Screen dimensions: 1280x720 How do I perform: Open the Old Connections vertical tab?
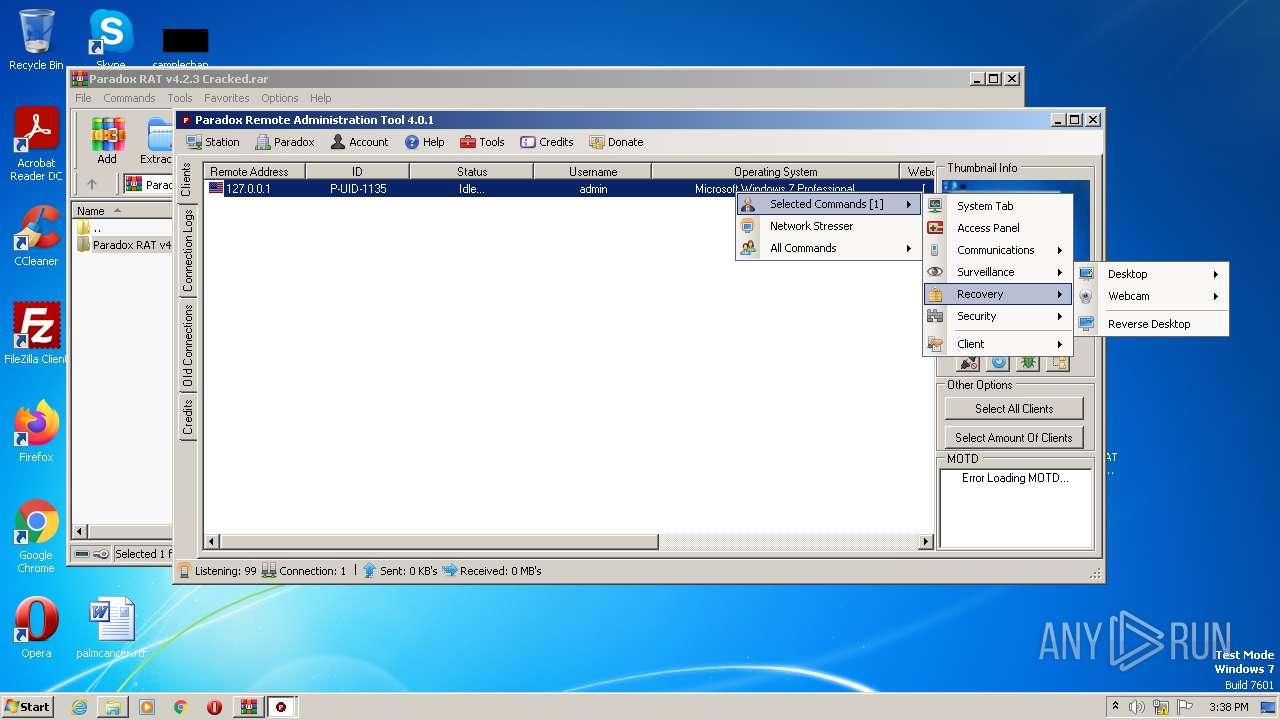187,345
